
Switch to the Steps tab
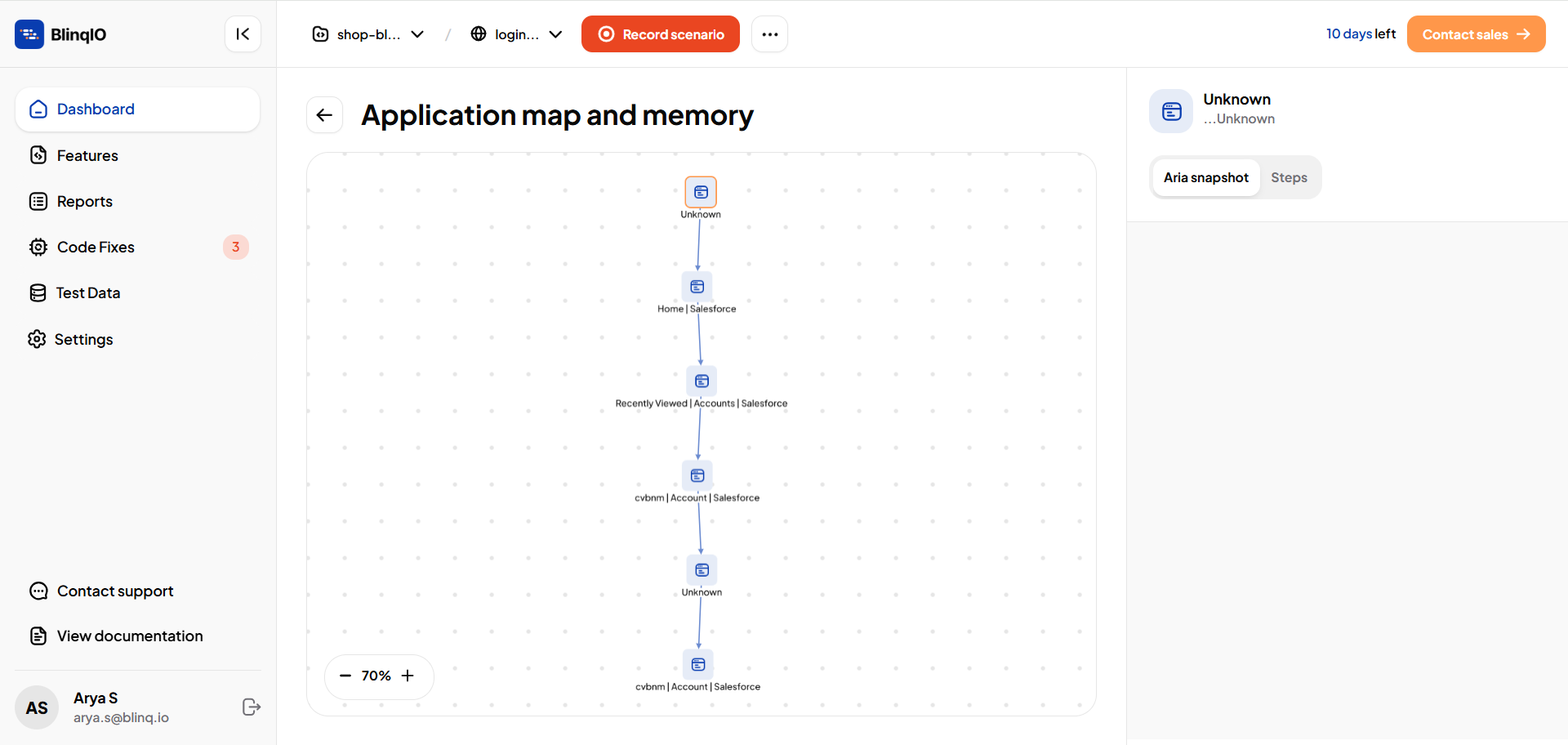(1289, 177)
